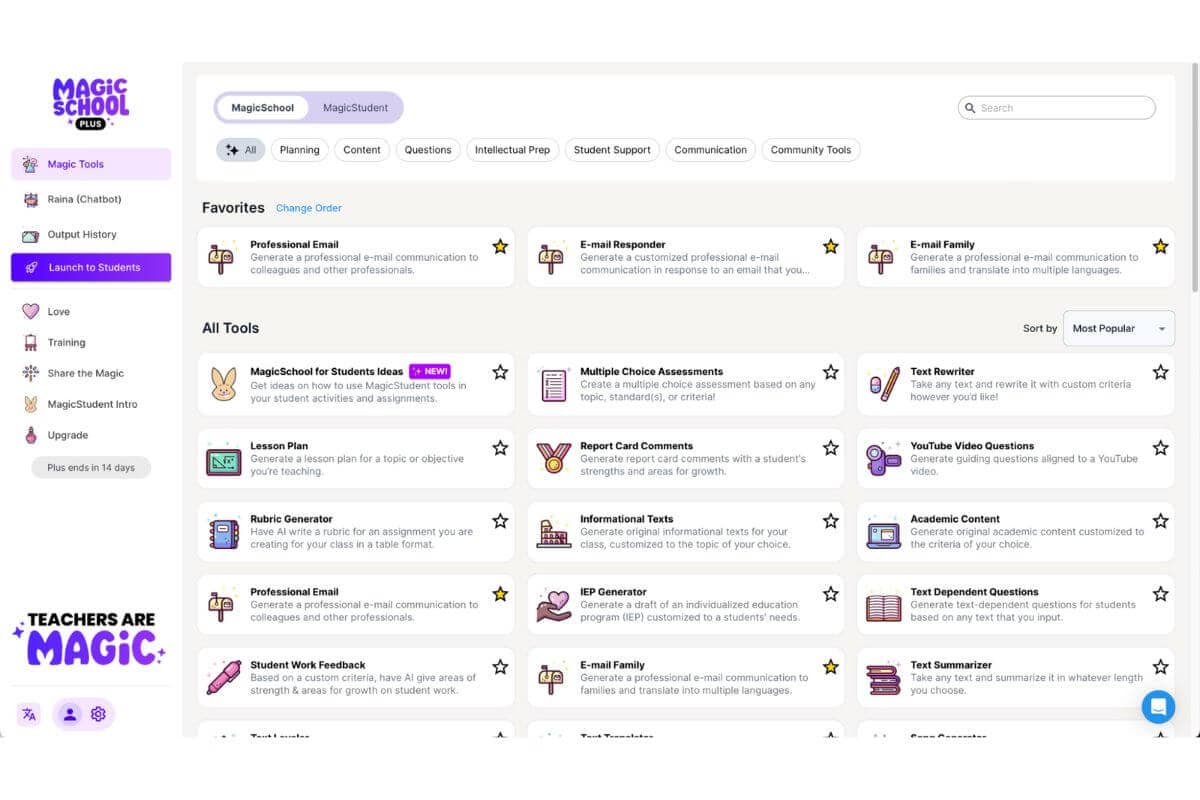This screenshot has width=1200, height=800.
Task: Star the IEP Generator tool
Action: tap(830, 594)
